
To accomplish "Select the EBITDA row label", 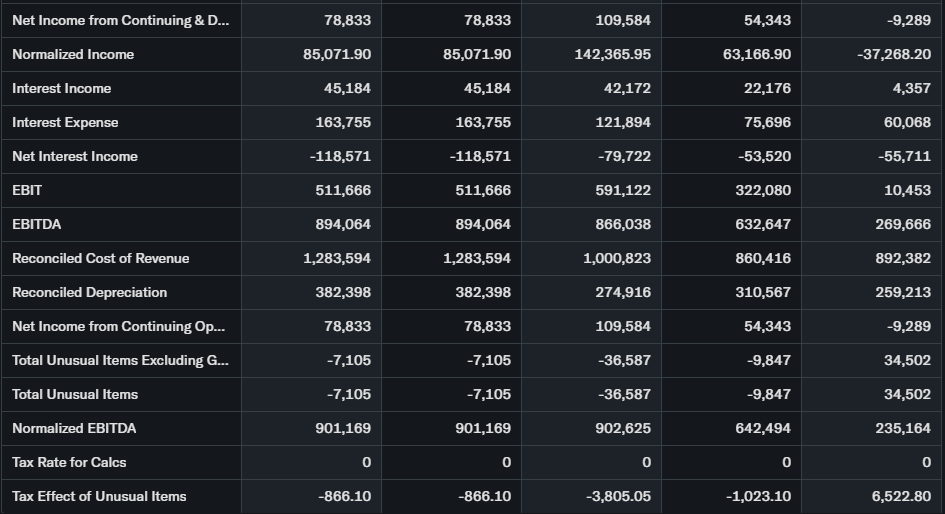I will tap(37, 224).
